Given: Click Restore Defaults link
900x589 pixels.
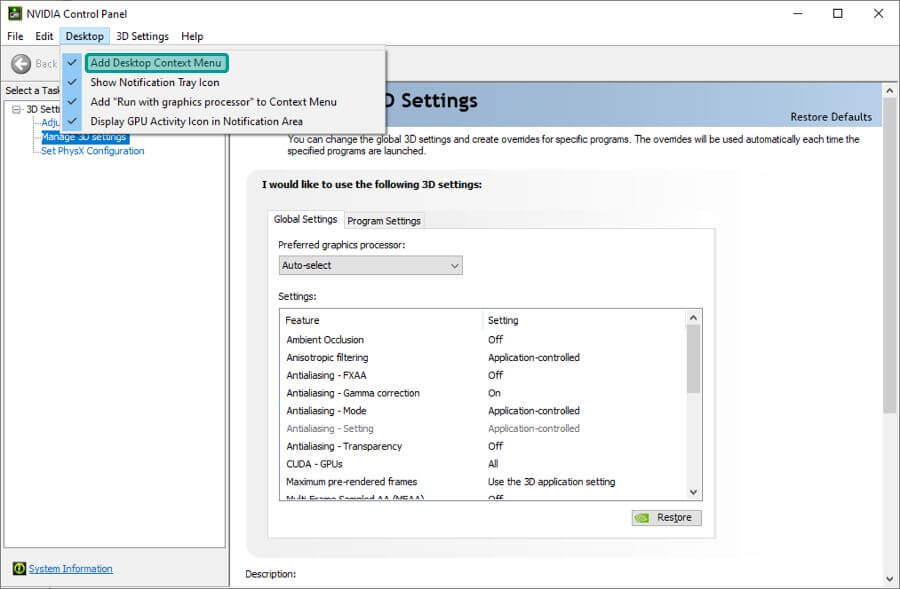Looking at the screenshot, I should pos(831,117).
